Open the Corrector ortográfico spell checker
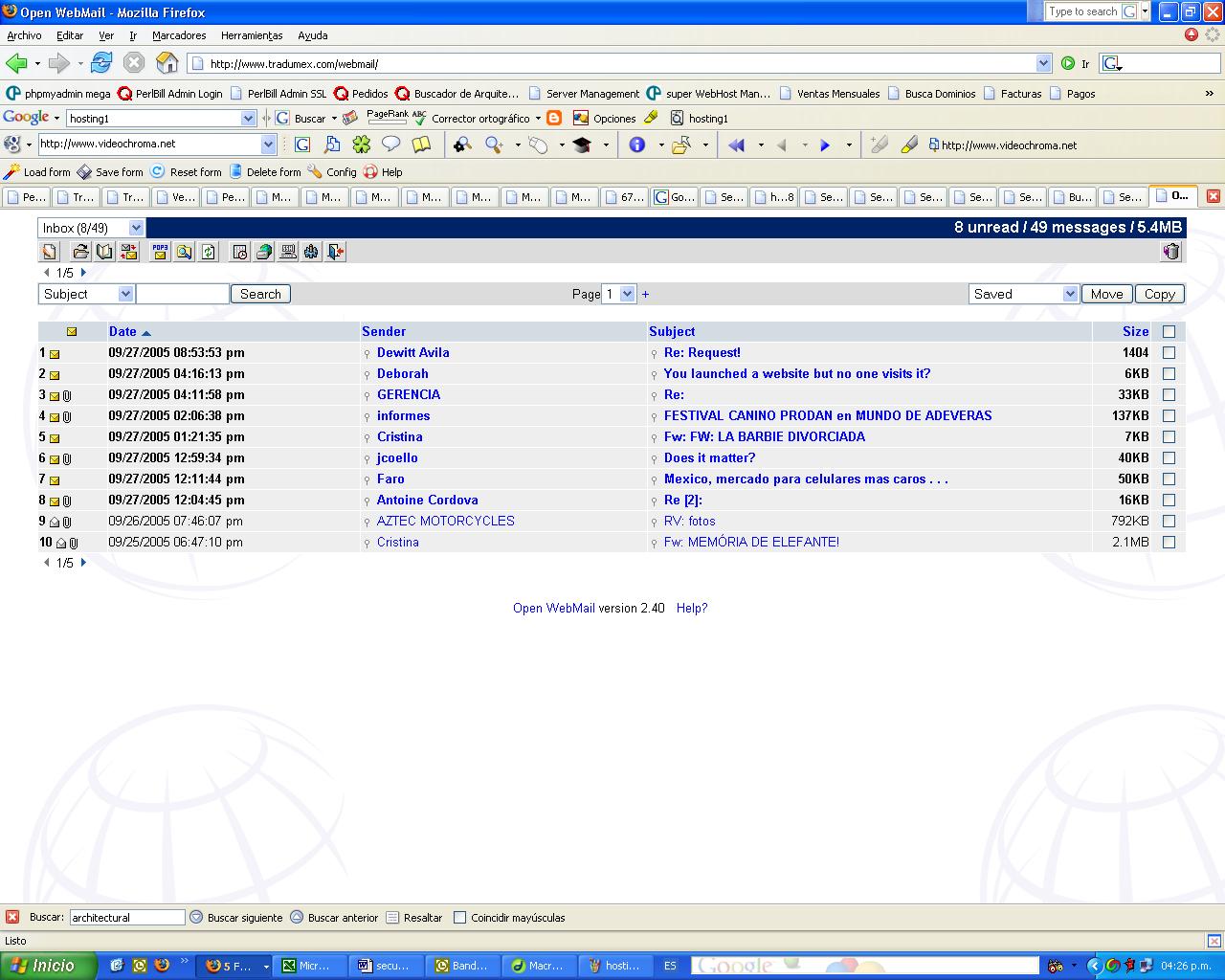Image resolution: width=1225 pixels, height=980 pixels. pos(472,118)
